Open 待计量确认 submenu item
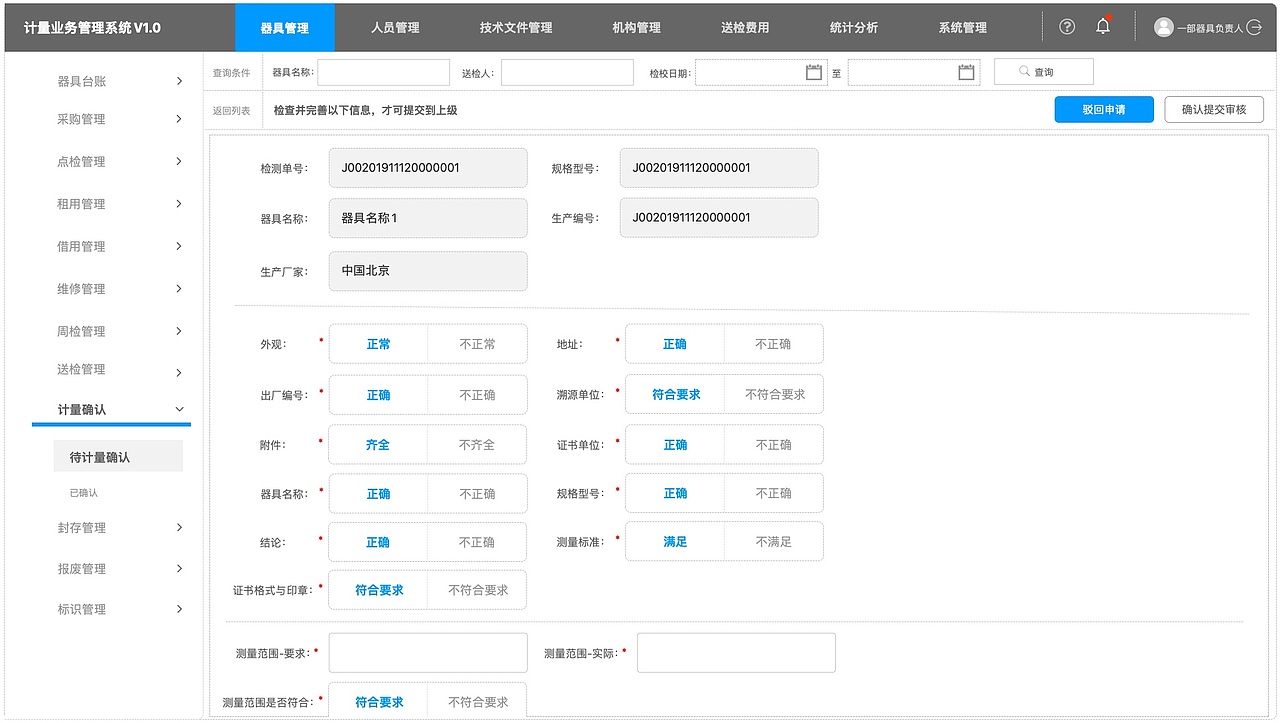 coord(118,457)
